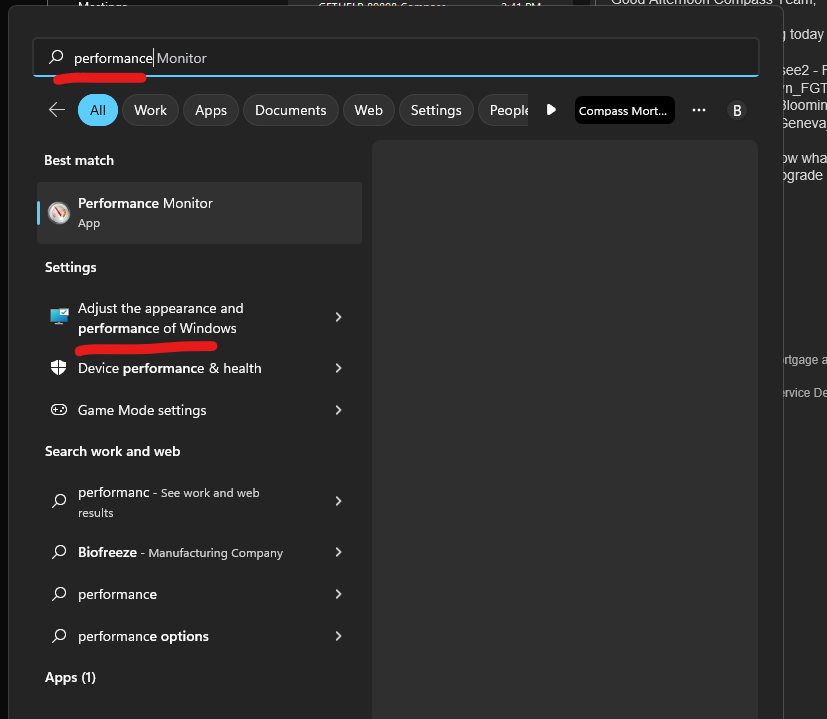Click the Best match heading
The image size is (827, 719).
[79, 160]
